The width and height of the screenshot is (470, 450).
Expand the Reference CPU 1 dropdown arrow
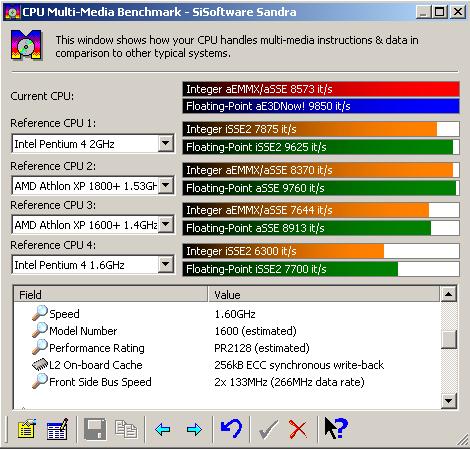point(165,144)
